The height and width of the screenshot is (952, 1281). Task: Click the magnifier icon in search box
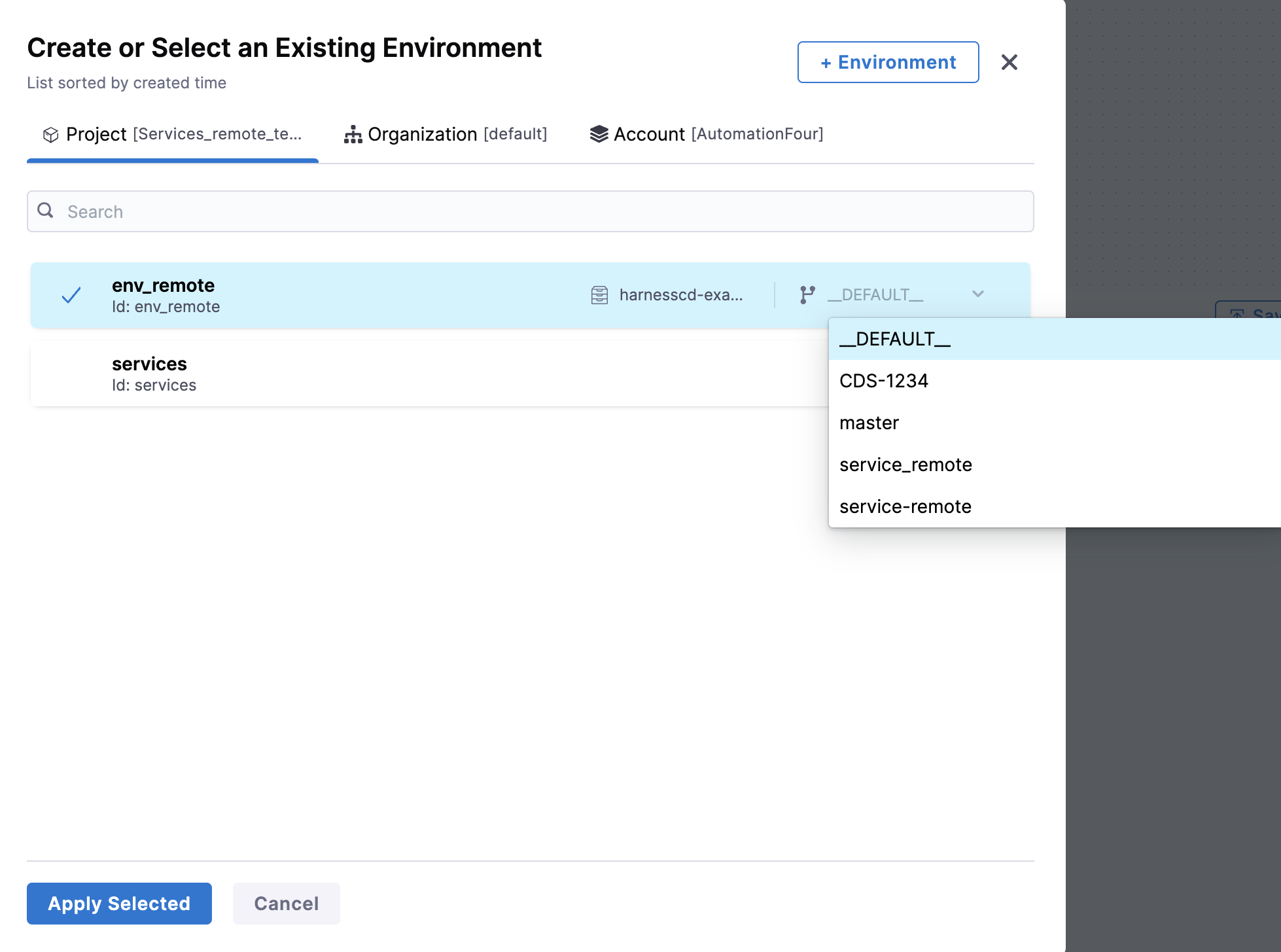tap(45, 211)
